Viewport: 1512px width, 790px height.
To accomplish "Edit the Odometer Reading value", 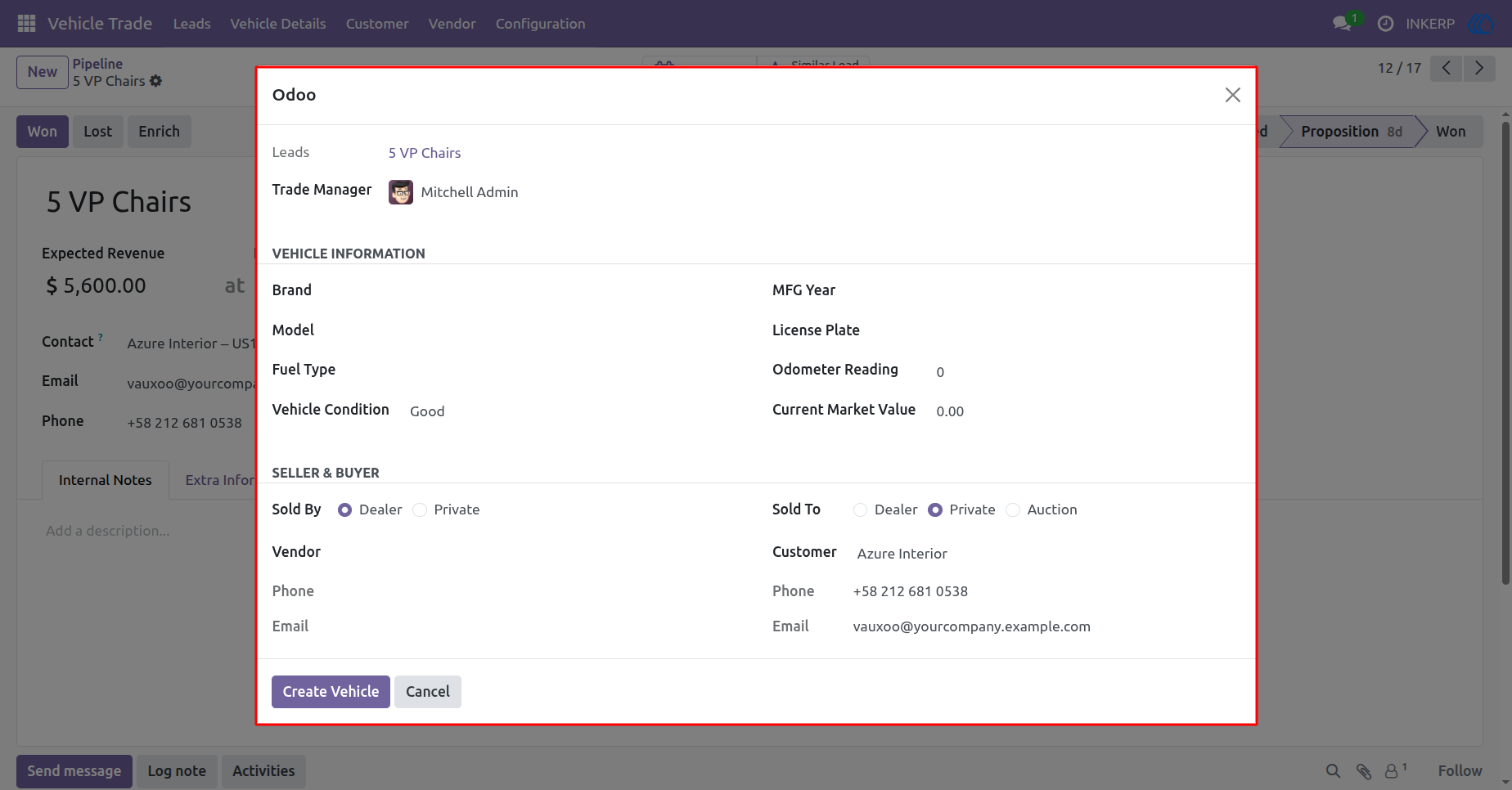I will click(1087, 371).
